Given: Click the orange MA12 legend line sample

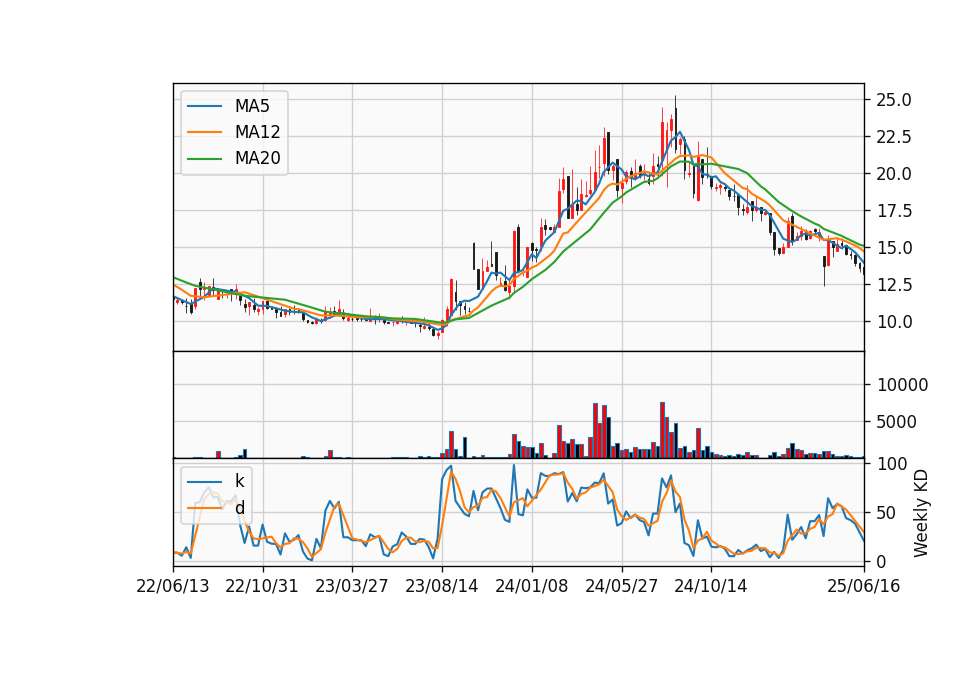Looking at the screenshot, I should click(204, 132).
